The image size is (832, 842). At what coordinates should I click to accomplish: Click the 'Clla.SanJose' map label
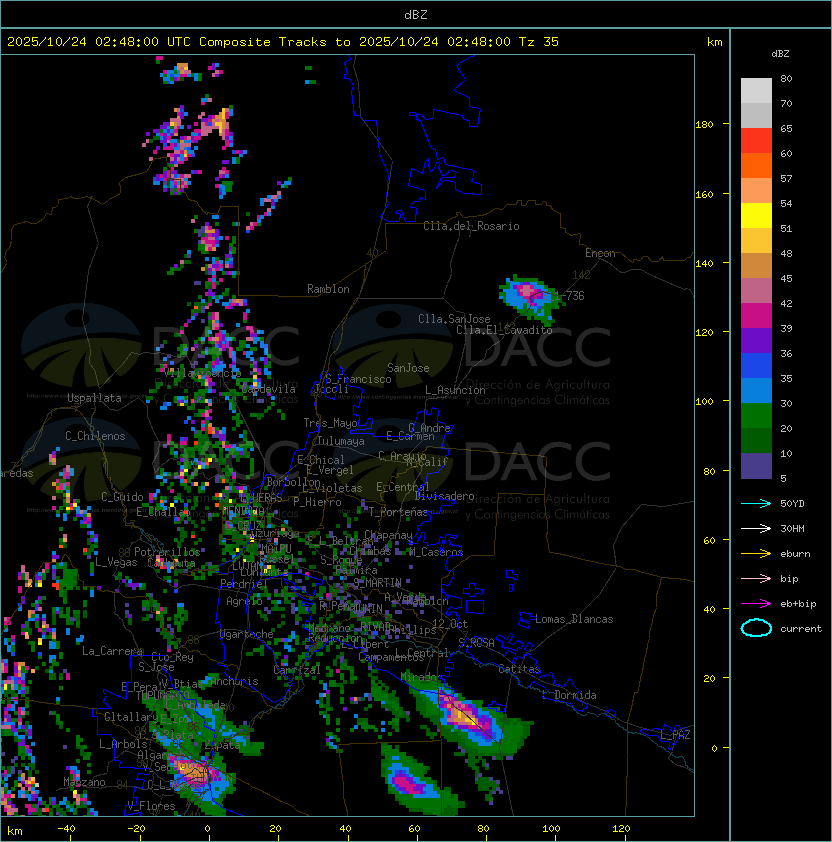coord(454,319)
